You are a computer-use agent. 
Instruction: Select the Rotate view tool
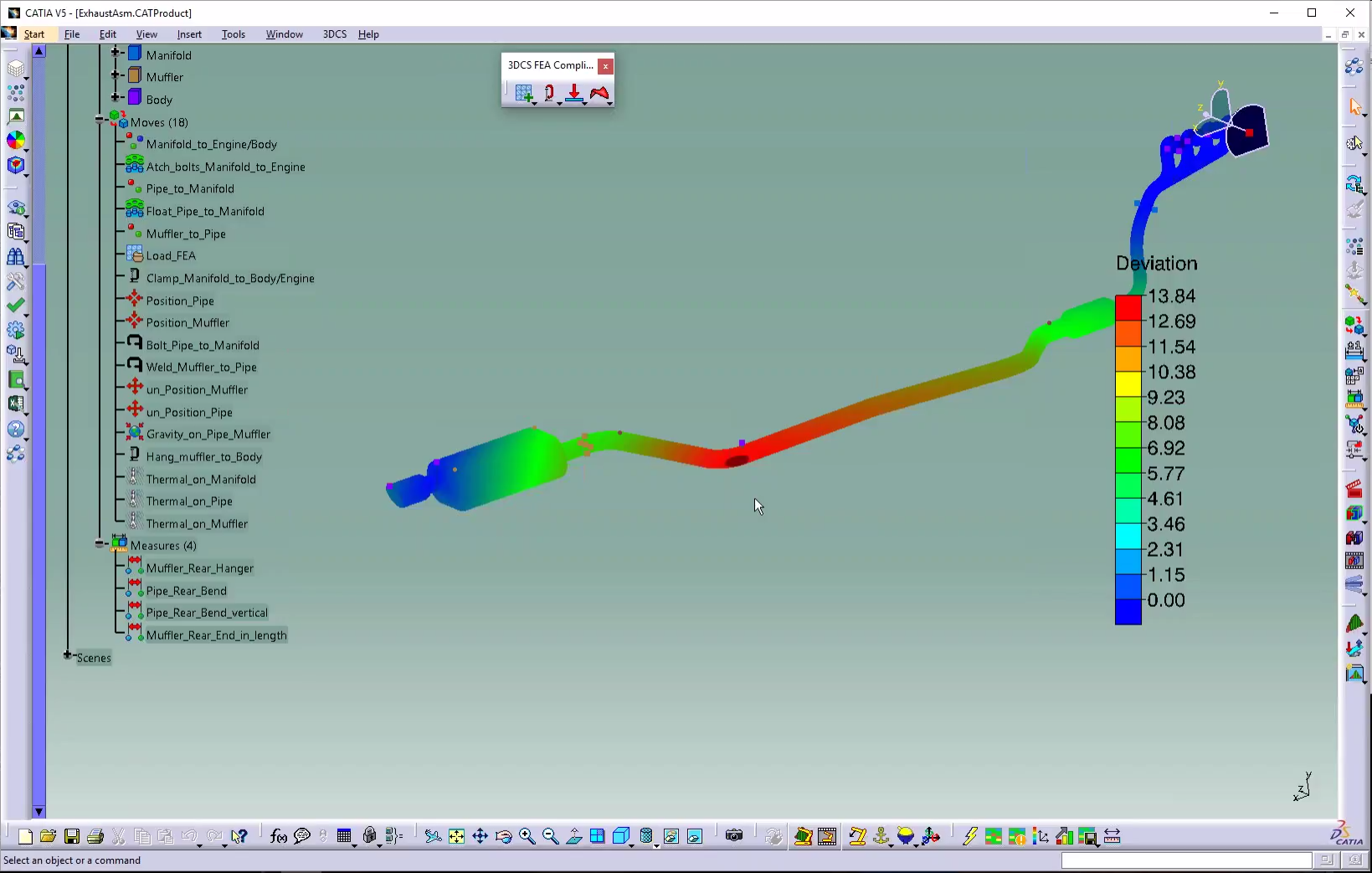tap(503, 836)
